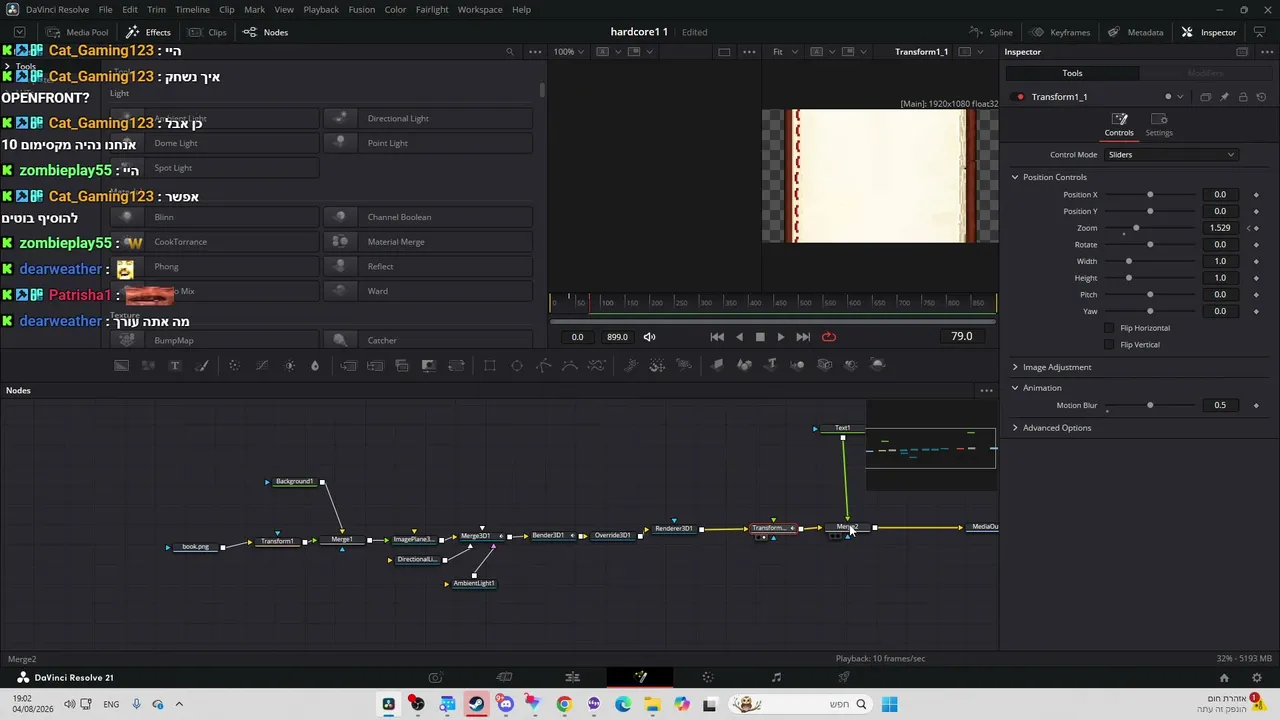
Task: Enable Flip Vertical checkbox
Action: [x=1109, y=345]
